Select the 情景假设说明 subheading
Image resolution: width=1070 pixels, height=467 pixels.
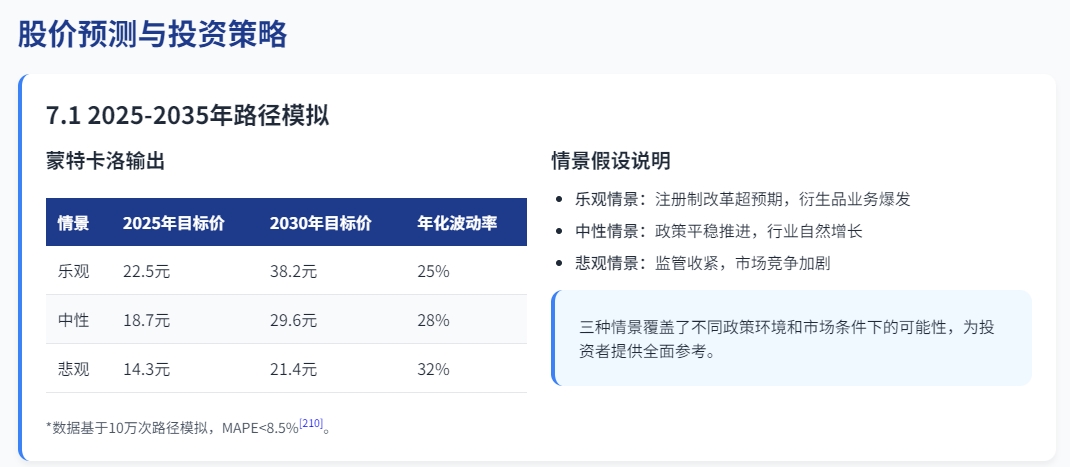(x=611, y=161)
